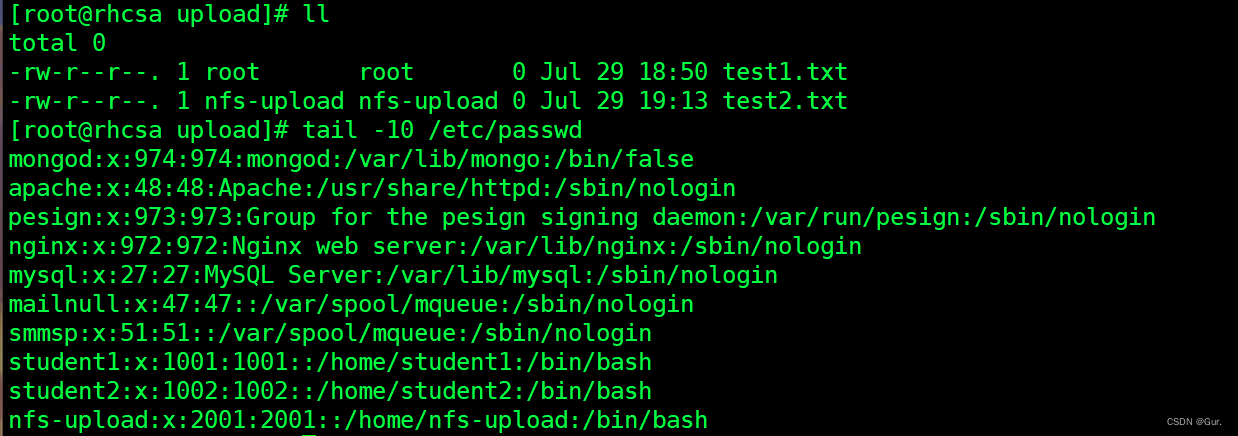
Task: Click the smmsp user entry line
Action: [x=329, y=332]
